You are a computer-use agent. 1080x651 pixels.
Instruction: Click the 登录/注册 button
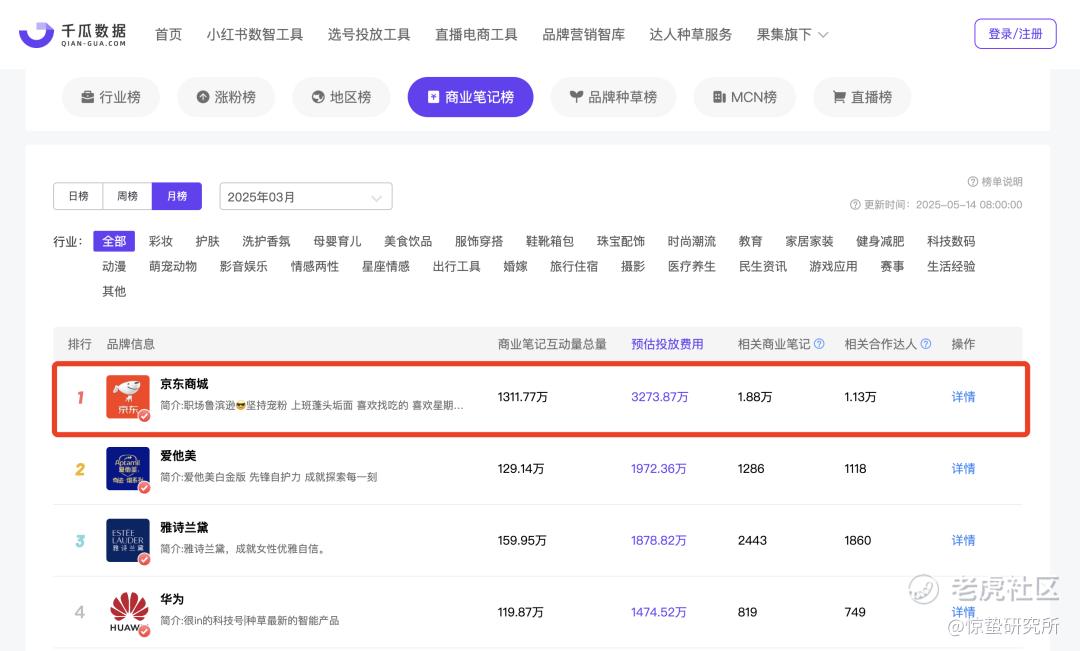pyautogui.click(x=1015, y=34)
